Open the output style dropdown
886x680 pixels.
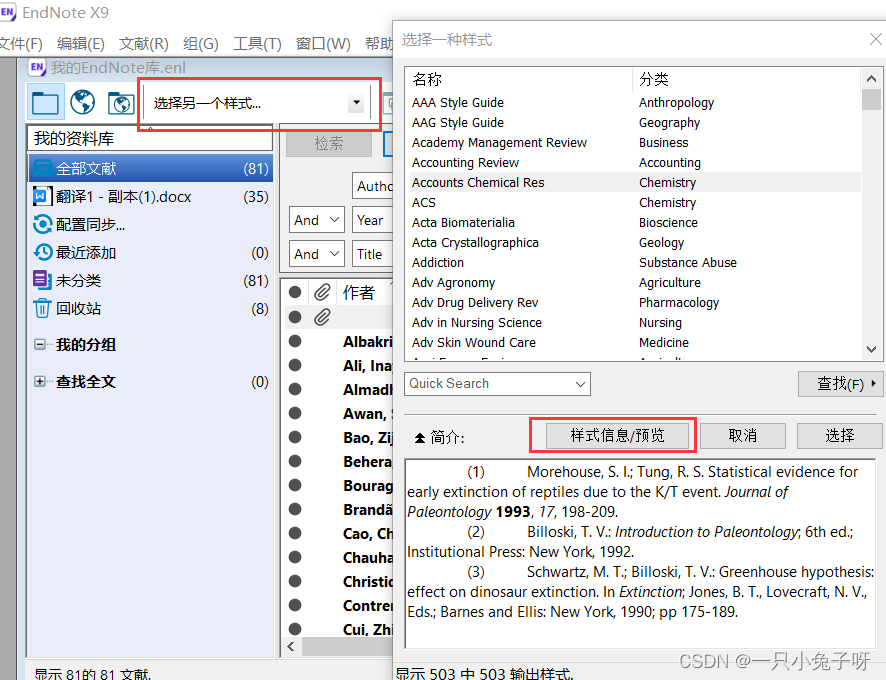pyautogui.click(x=356, y=102)
